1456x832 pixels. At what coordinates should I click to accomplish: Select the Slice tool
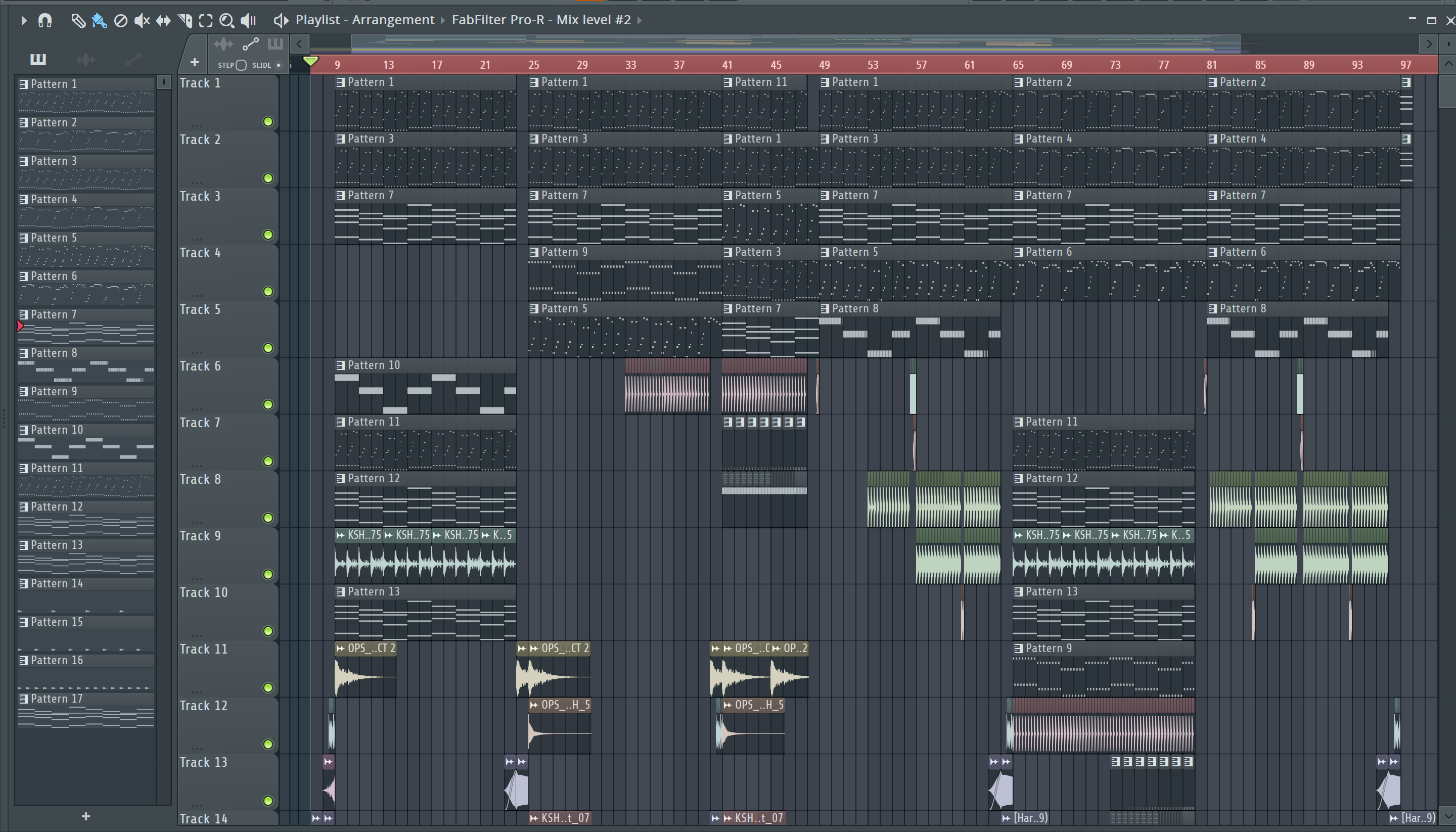185,21
